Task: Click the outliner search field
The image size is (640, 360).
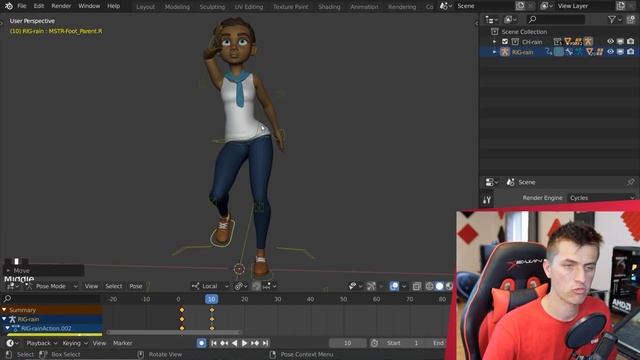Action: [556, 19]
